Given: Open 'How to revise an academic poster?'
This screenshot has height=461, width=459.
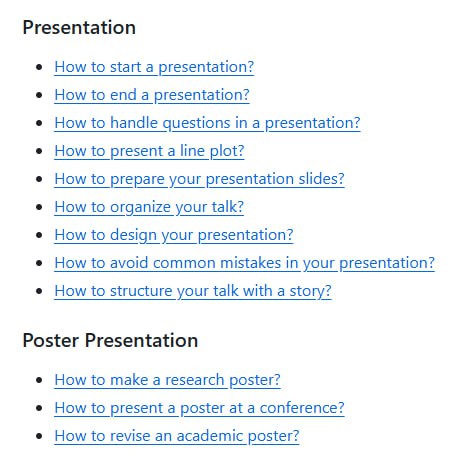Looking at the screenshot, I should coord(177,436).
